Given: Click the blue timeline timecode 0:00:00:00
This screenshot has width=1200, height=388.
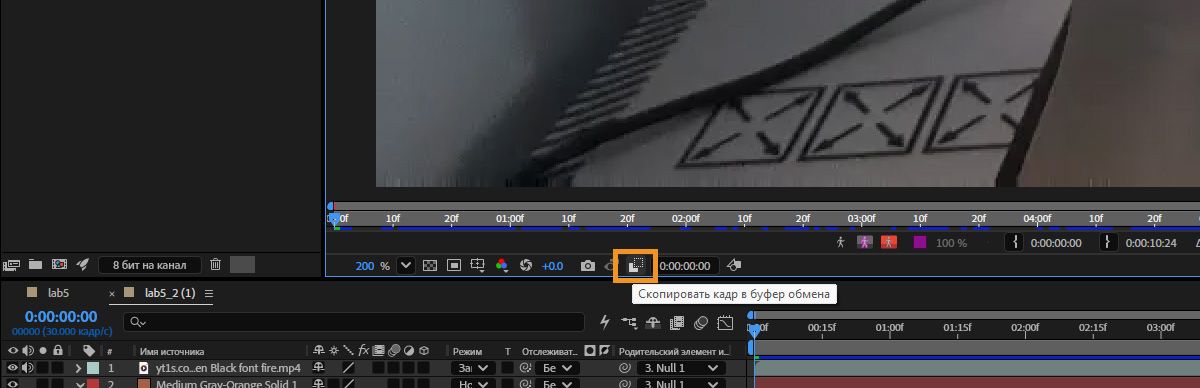Looking at the screenshot, I should coord(60,317).
